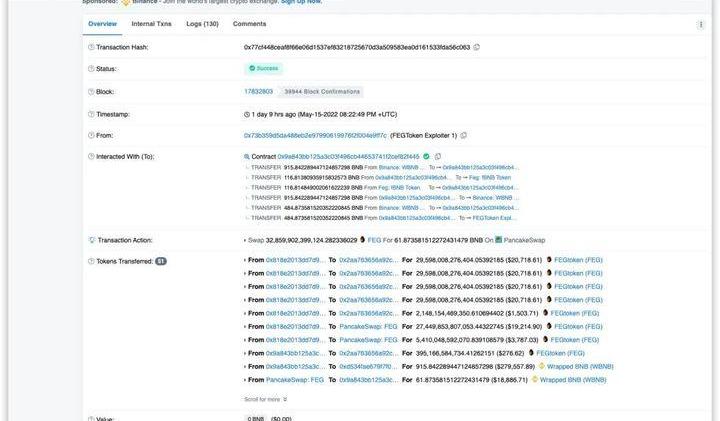Image resolution: width=720 pixels, height=421 pixels.
Task: Click FEG icon in the $3,787.03 transfer row
Action: [x=545, y=340]
